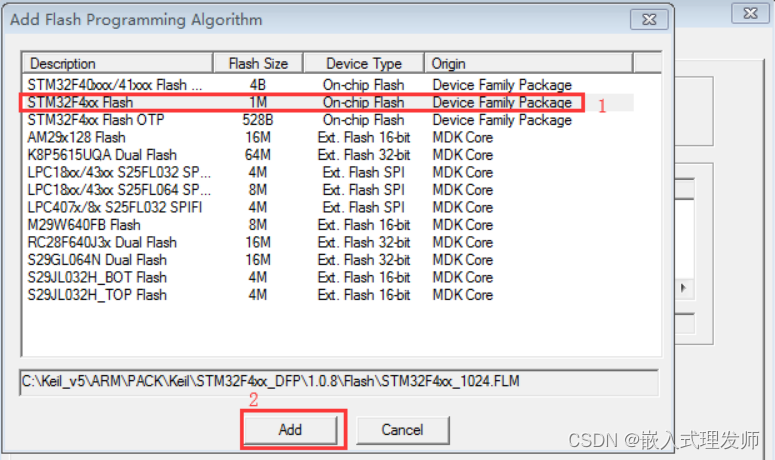Click the 528B flash size cell
The height and width of the screenshot is (460, 775).
point(258,120)
